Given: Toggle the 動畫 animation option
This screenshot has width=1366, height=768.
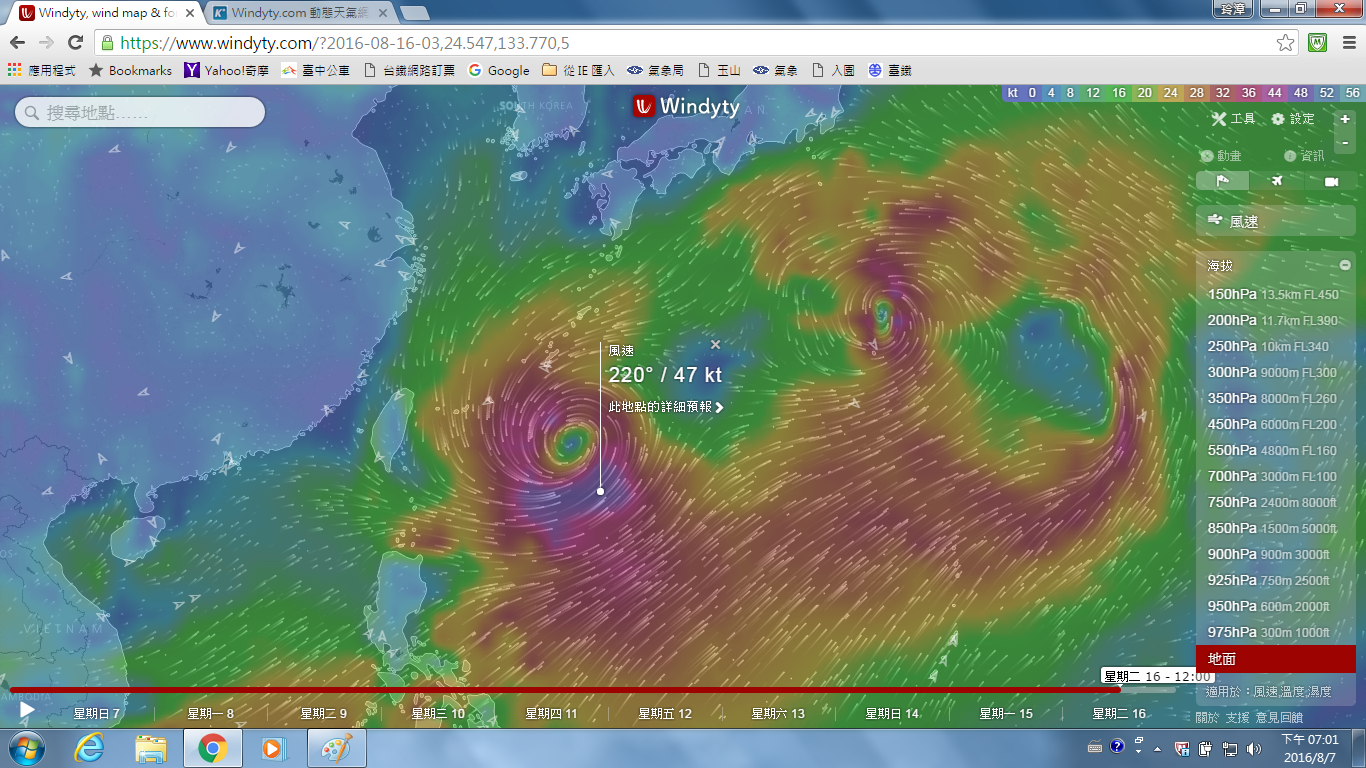Looking at the screenshot, I should (1220, 156).
